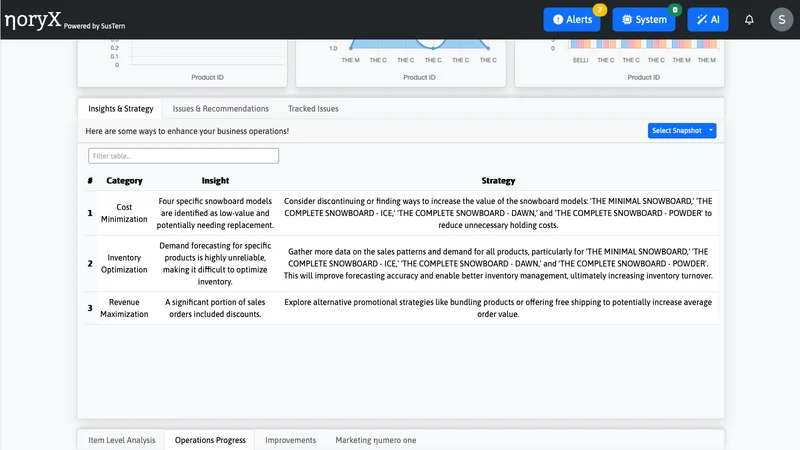Viewport: 800px width, 450px height.
Task: Sort by the Strategy column header
Action: pos(498,181)
